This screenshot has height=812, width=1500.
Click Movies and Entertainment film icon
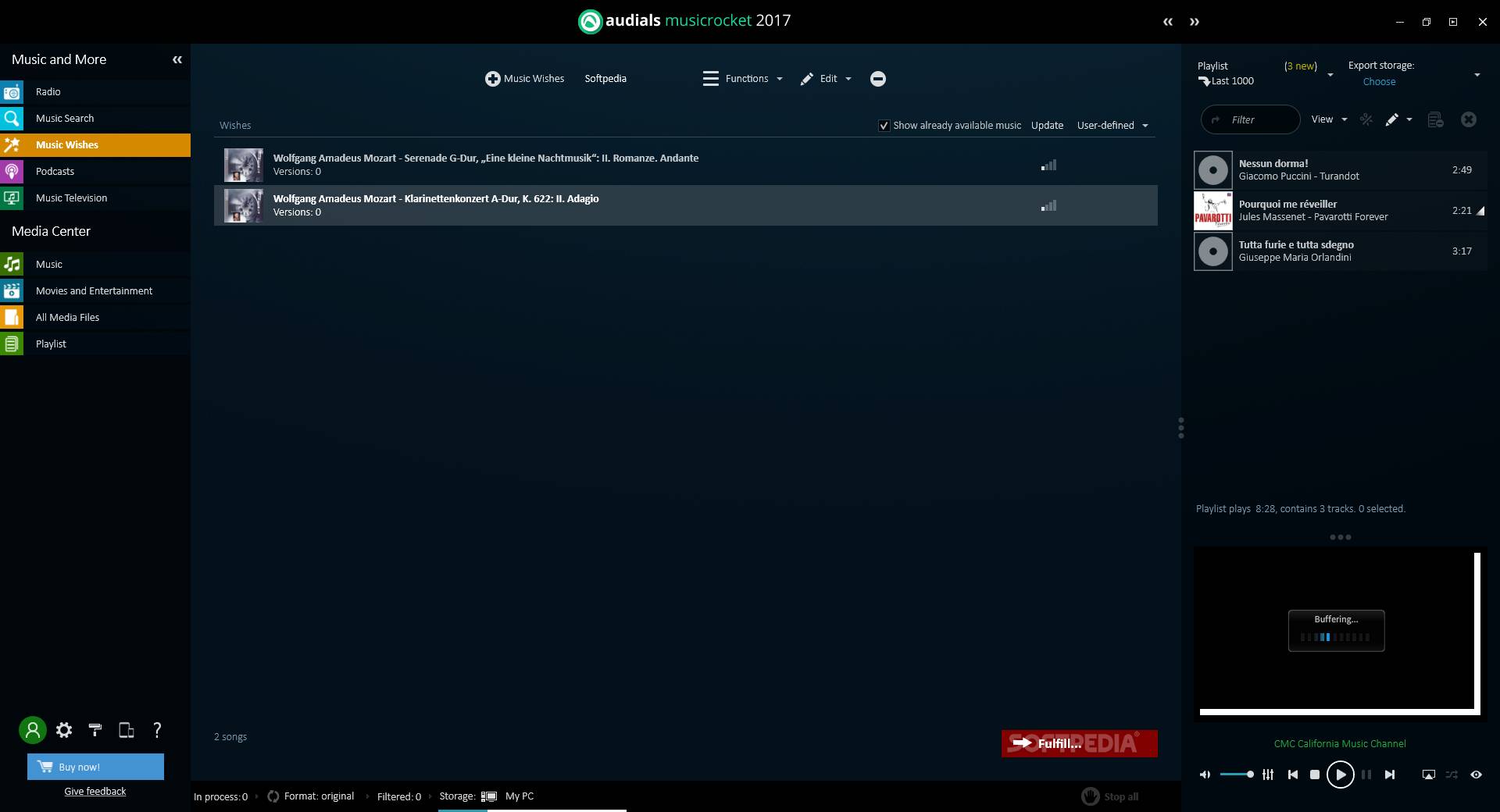12,291
